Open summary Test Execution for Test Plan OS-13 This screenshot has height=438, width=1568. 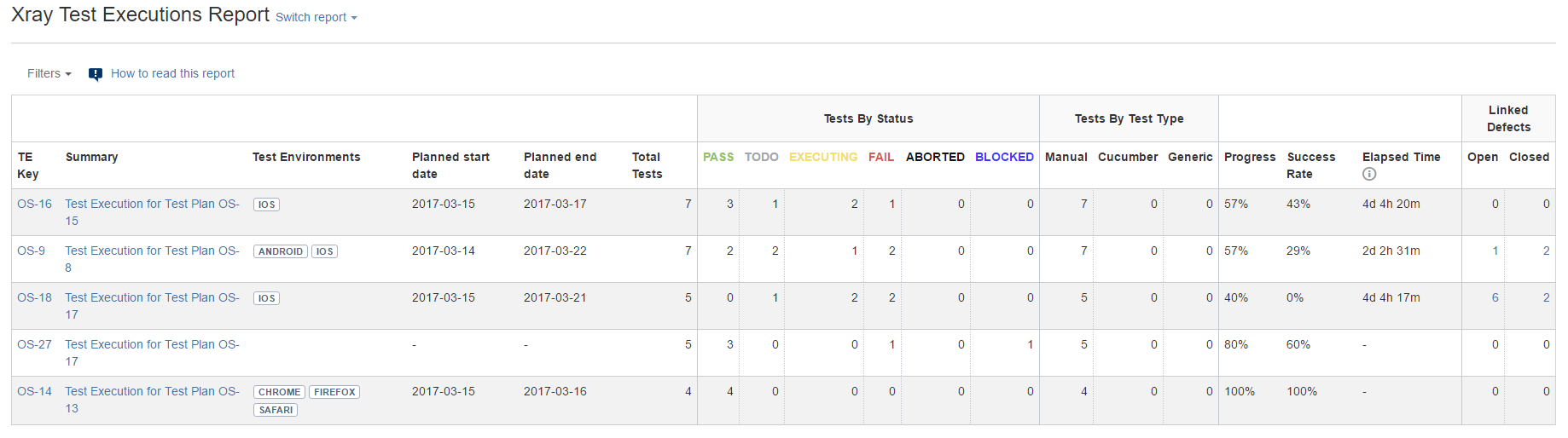click(152, 400)
